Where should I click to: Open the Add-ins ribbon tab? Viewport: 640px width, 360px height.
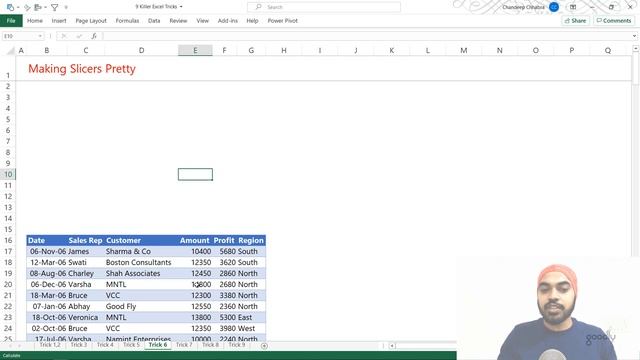click(x=227, y=20)
